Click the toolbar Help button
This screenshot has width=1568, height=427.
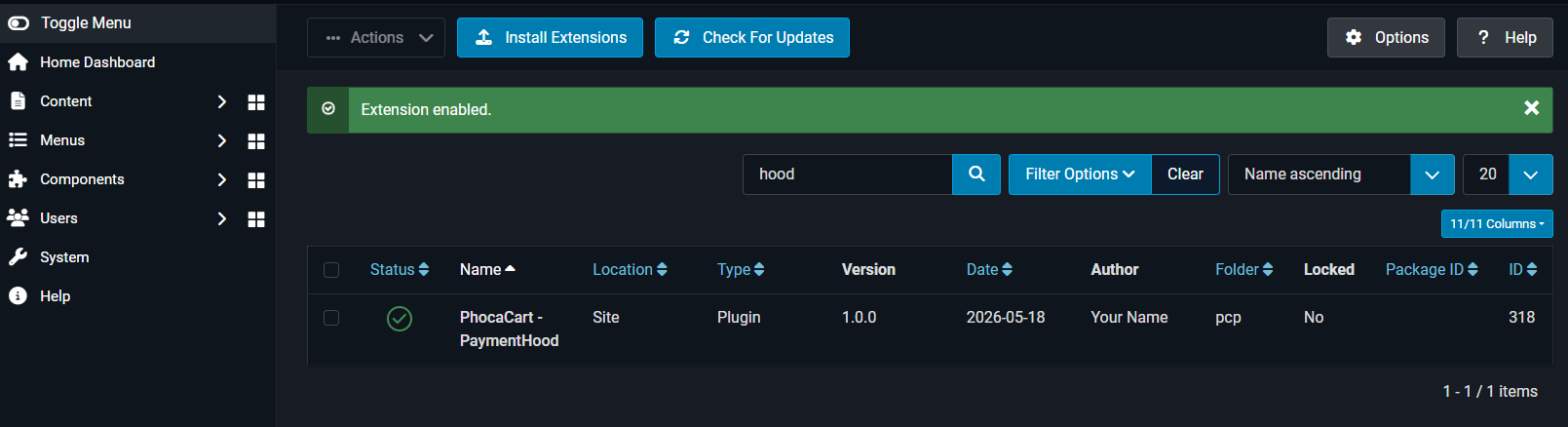point(1505,37)
